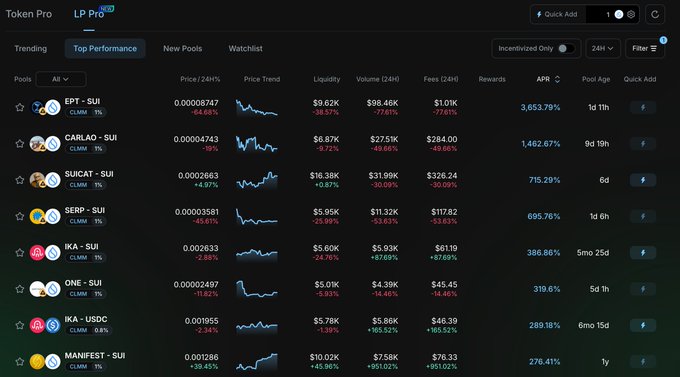Star the IKA - SUI pool
The width and height of the screenshot is (680, 377).
(x=20, y=252)
